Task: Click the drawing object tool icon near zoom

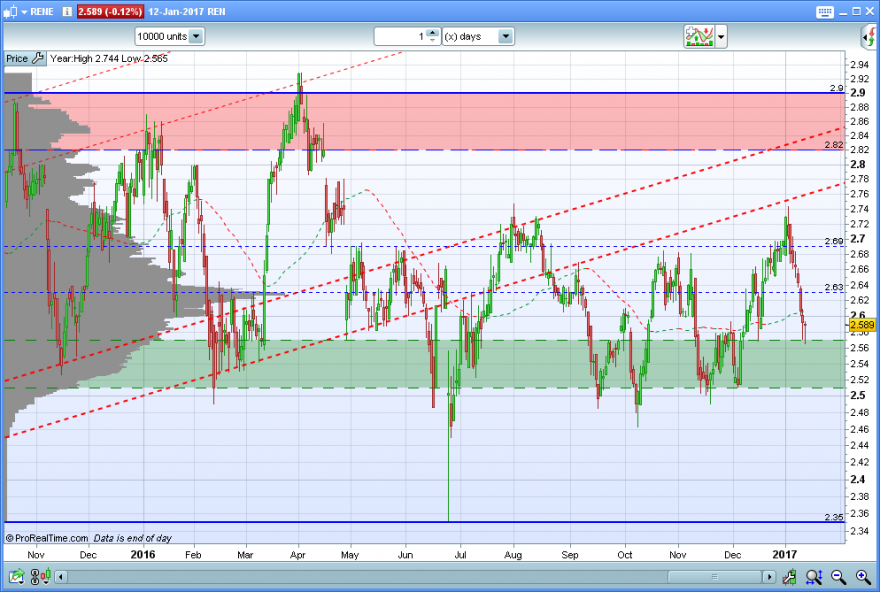Action: click(x=790, y=576)
